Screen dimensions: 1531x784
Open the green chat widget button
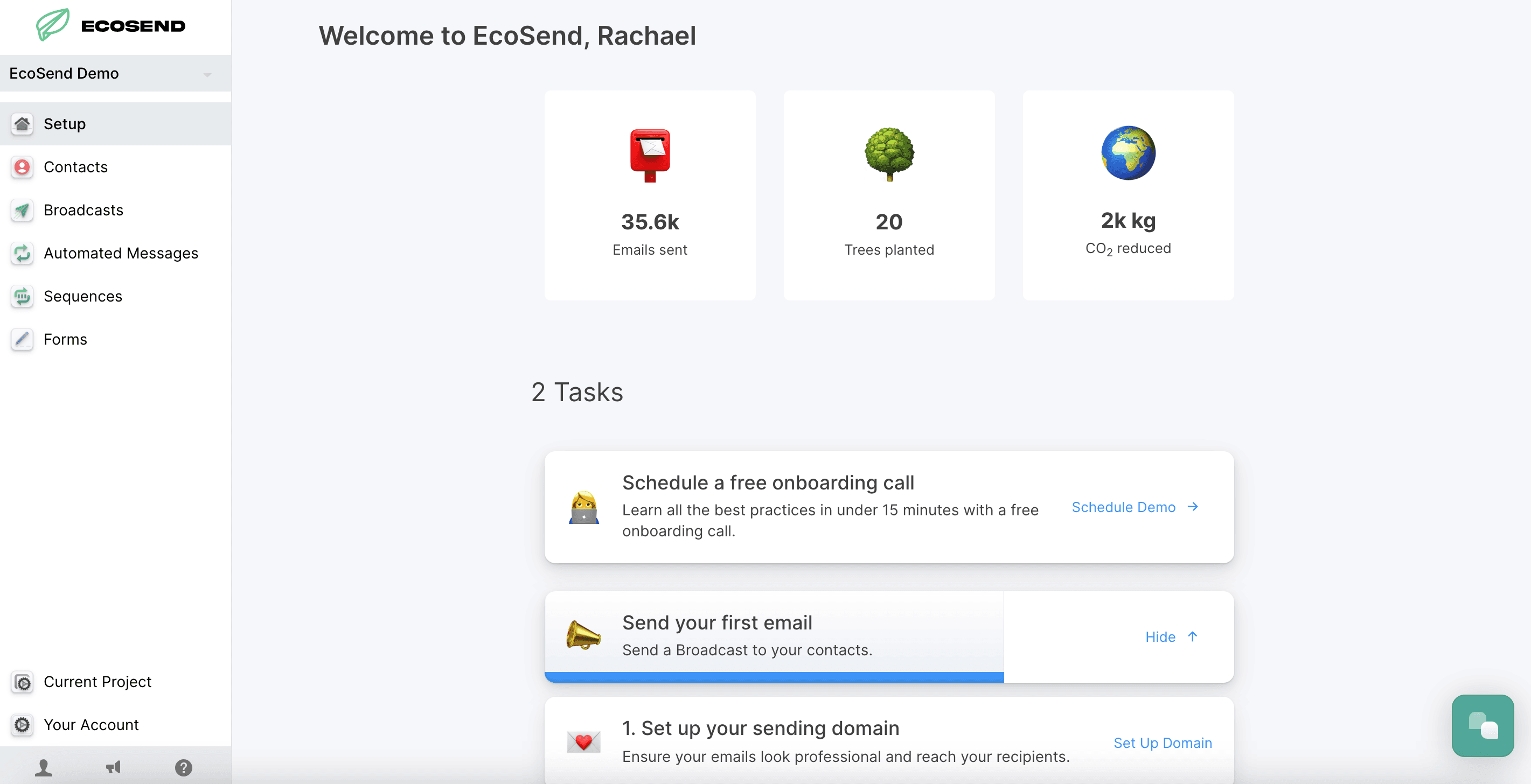point(1481,725)
